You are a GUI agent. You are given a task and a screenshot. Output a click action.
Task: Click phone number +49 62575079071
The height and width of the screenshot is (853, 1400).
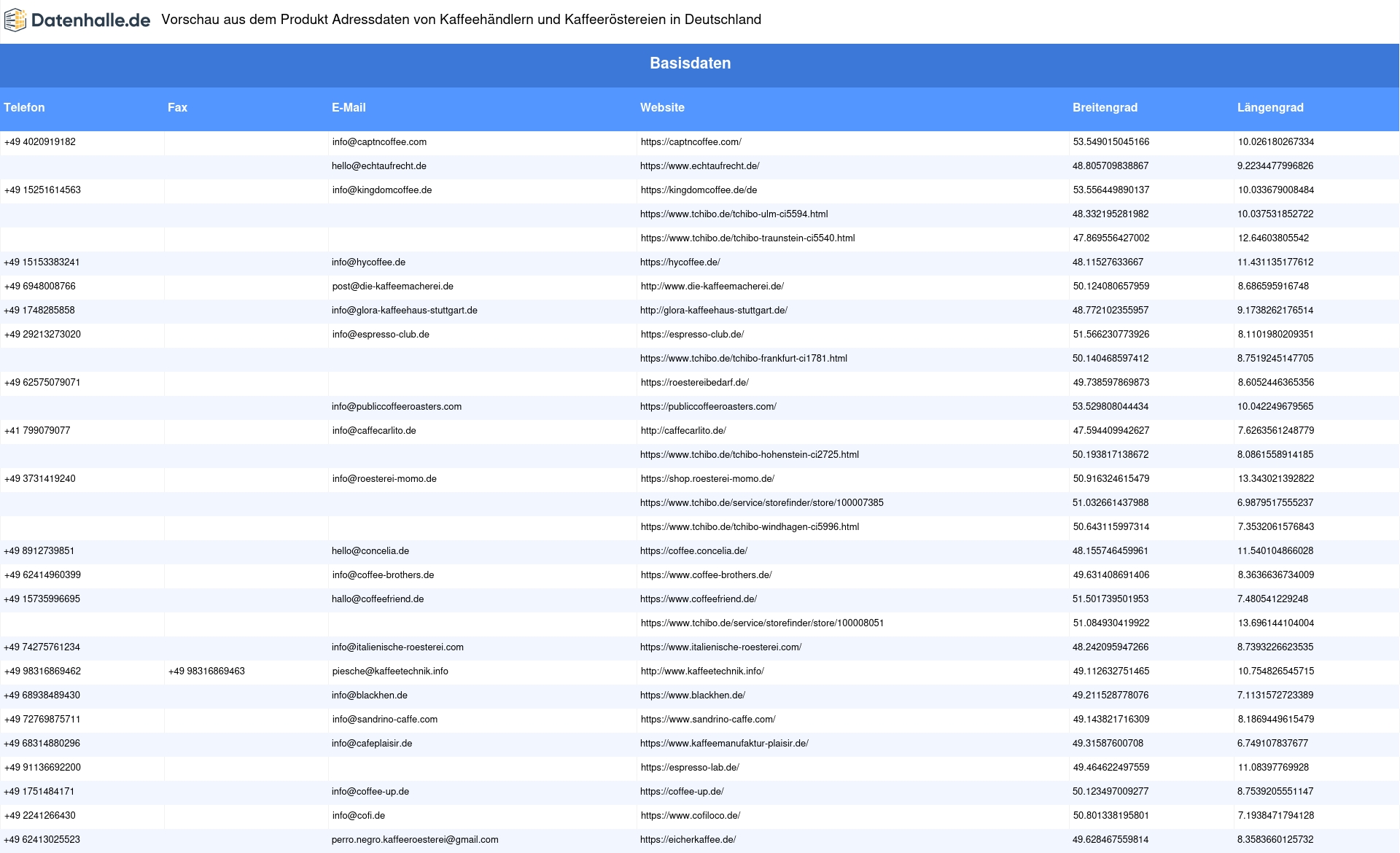click(x=42, y=383)
